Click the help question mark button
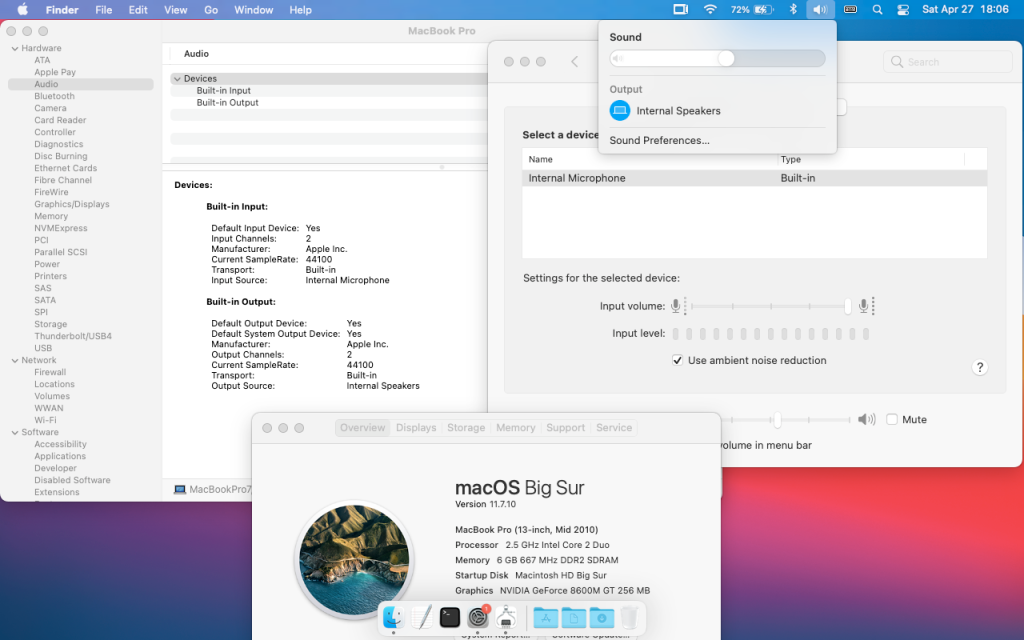Screen dimensions: 1024x640 (980, 368)
